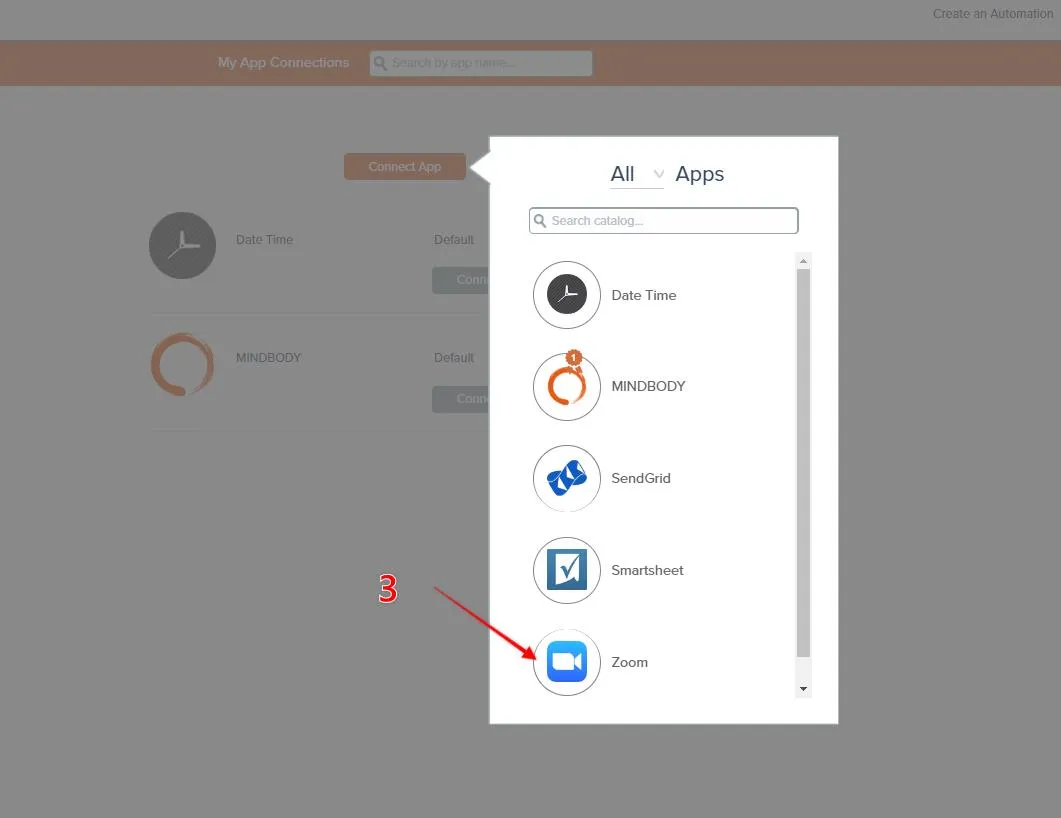Click the search icon in top app search
1061x818 pixels.
pyautogui.click(x=380, y=63)
